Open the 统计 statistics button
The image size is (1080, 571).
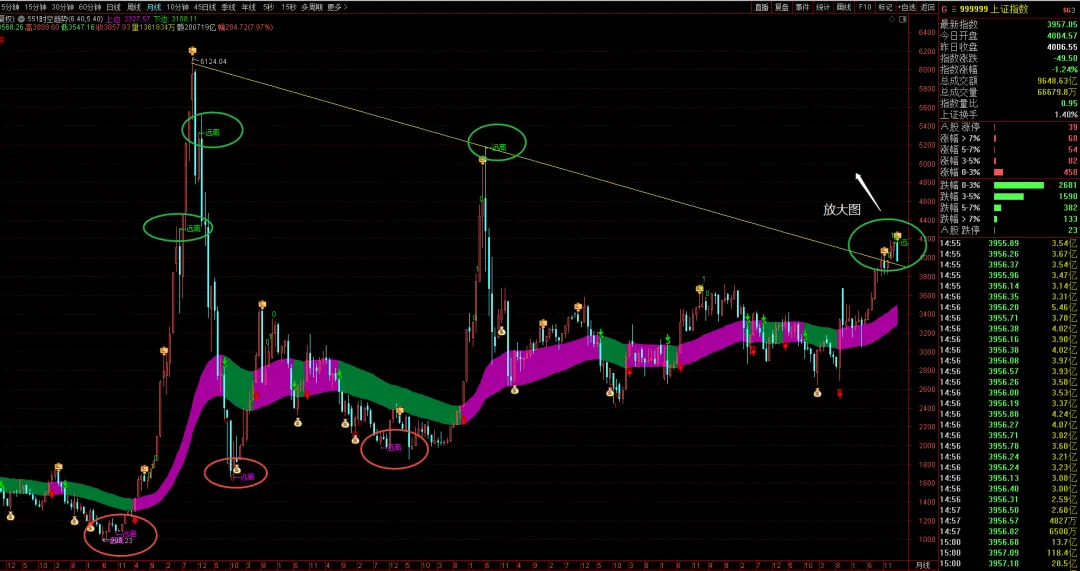pyautogui.click(x=823, y=8)
